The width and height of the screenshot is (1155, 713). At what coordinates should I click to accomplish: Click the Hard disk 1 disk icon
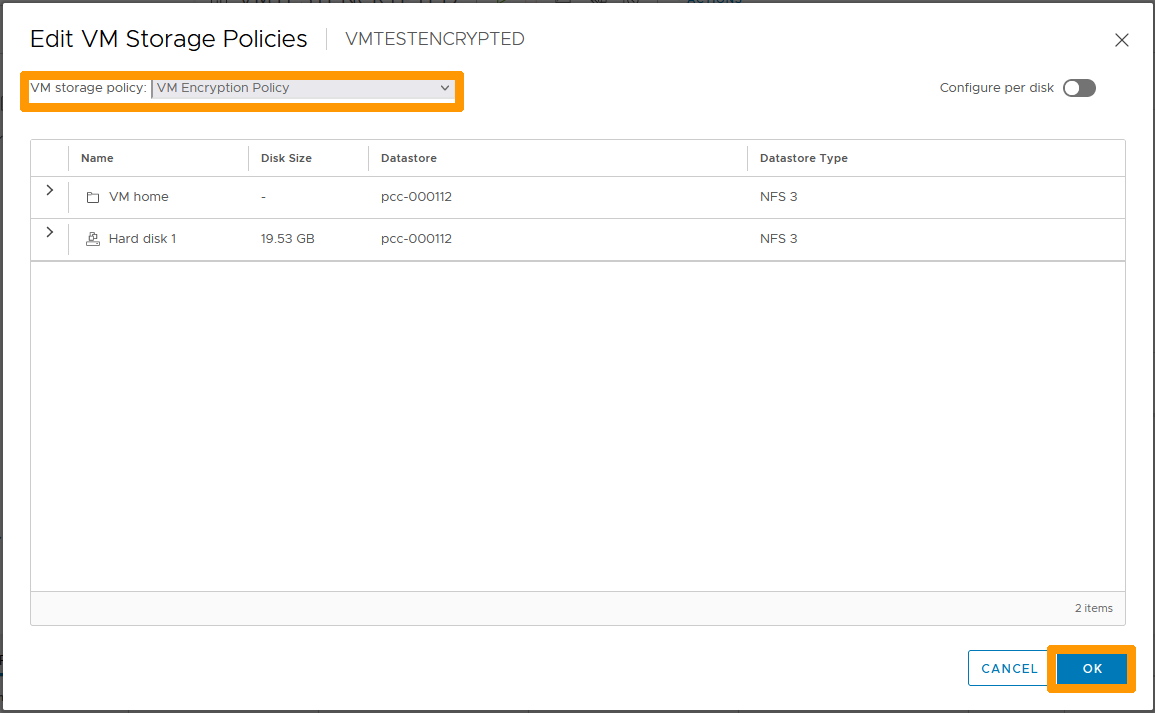click(93, 238)
